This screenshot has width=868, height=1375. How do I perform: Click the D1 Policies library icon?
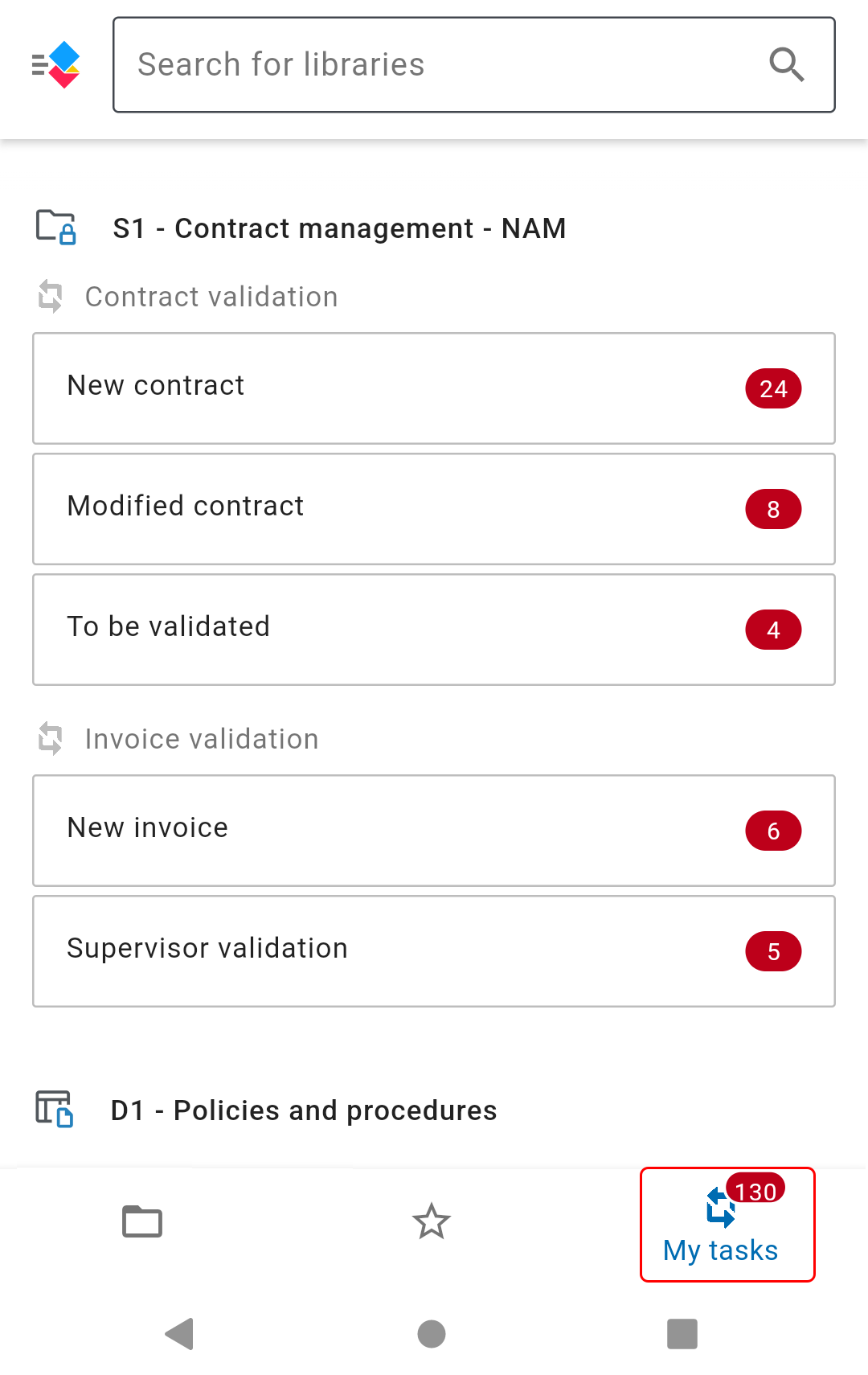click(55, 1109)
